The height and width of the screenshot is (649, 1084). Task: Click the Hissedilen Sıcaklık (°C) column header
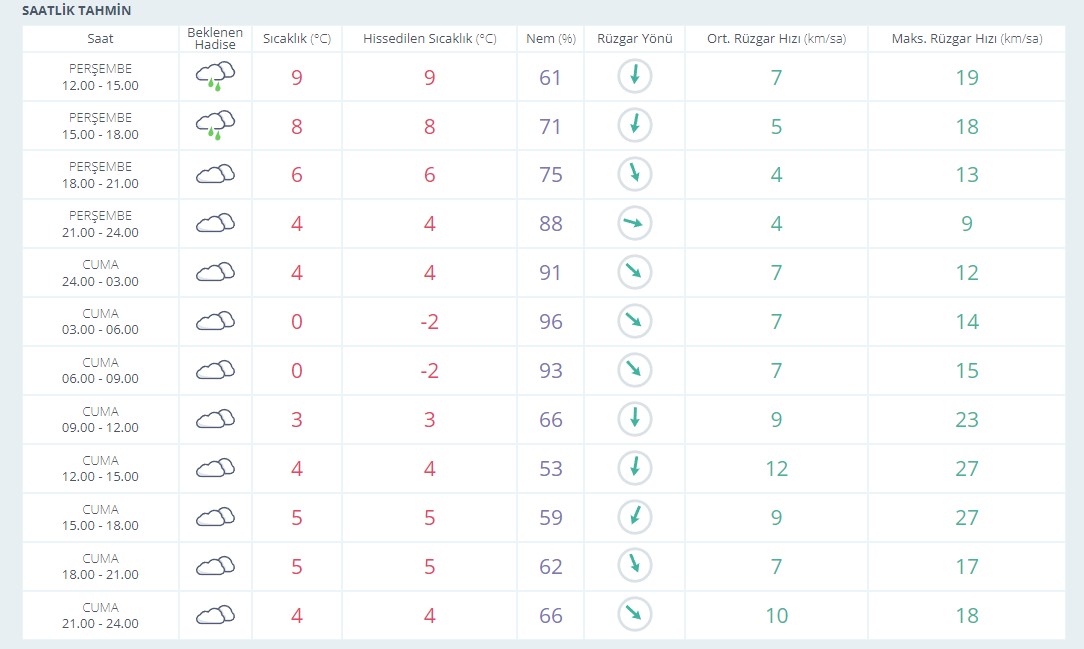pos(429,39)
